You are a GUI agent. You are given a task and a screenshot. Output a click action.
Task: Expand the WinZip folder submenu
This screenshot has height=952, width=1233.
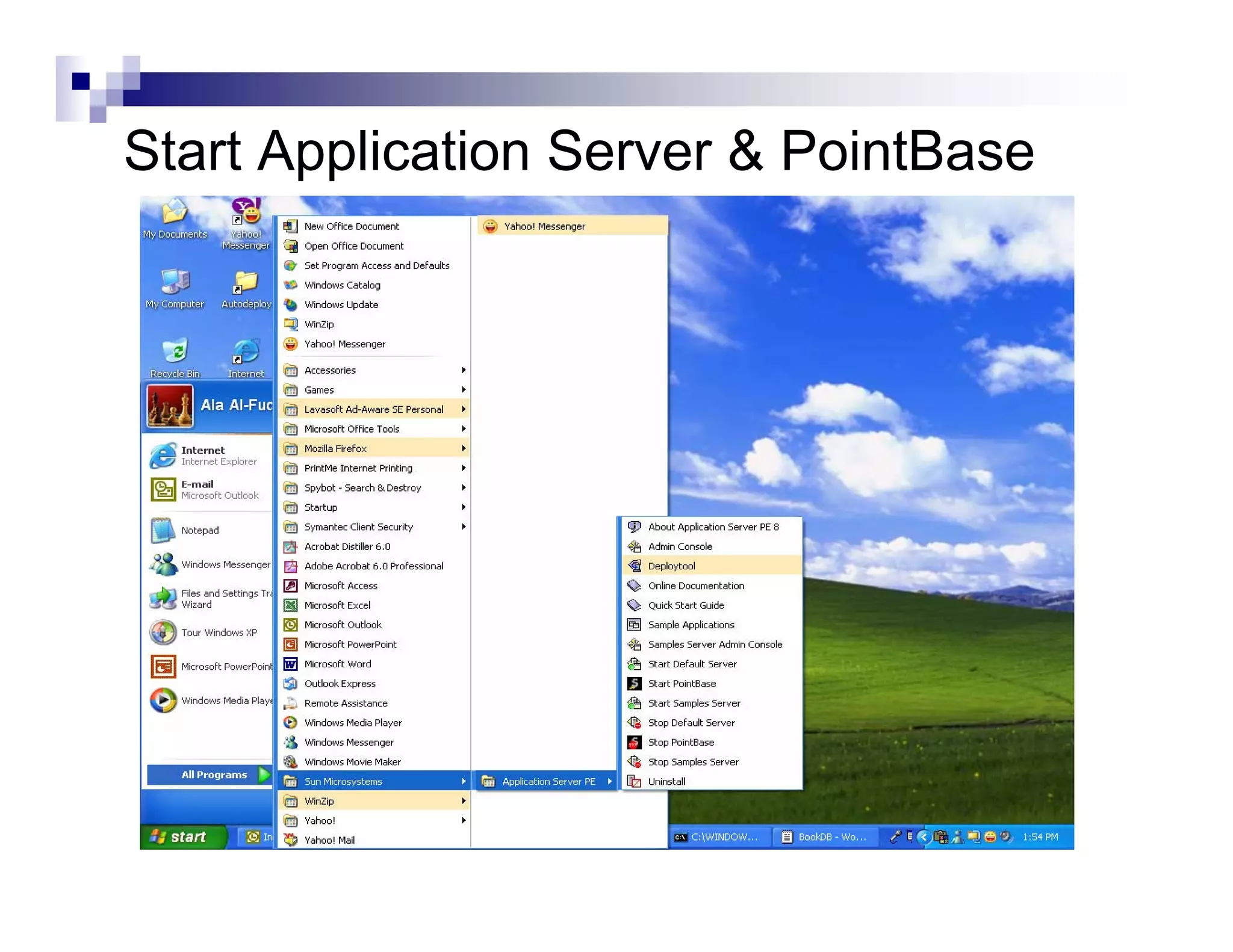(x=374, y=801)
